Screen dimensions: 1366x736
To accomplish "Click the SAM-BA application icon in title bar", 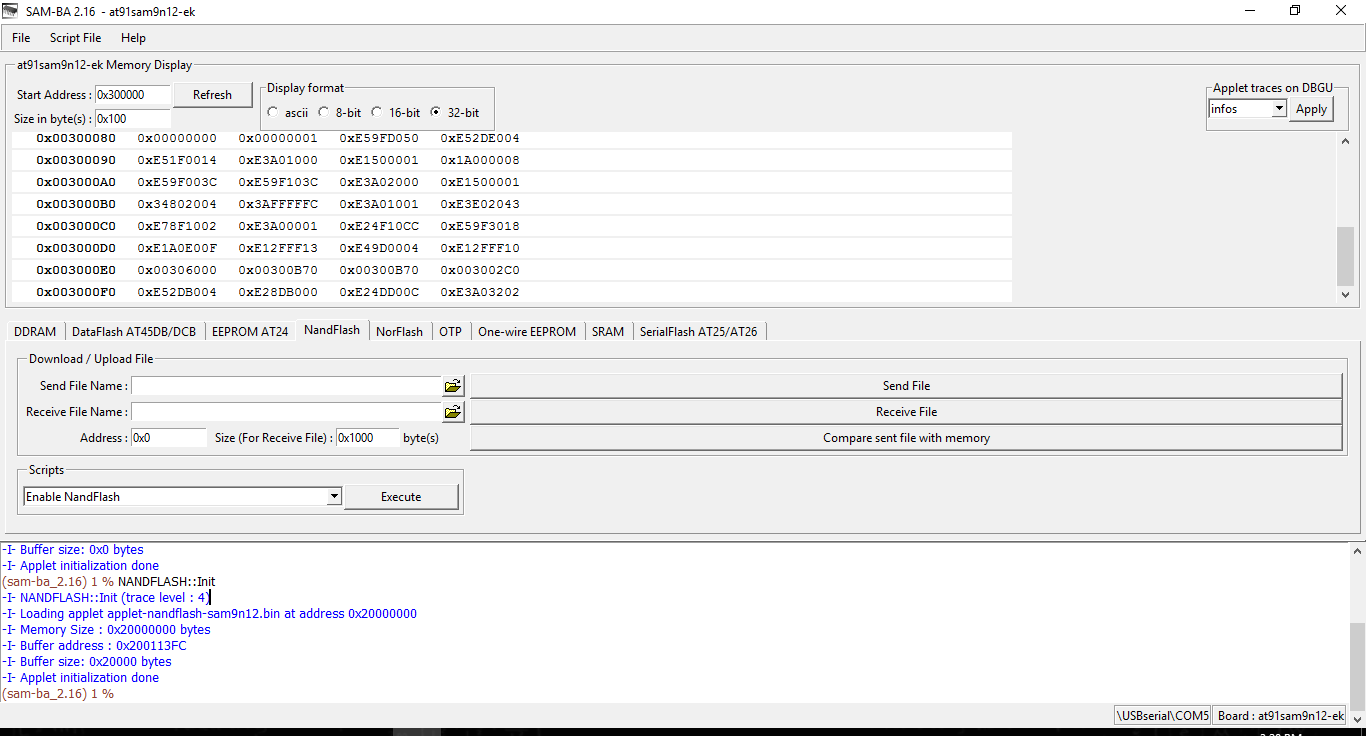I will pyautogui.click(x=12, y=11).
